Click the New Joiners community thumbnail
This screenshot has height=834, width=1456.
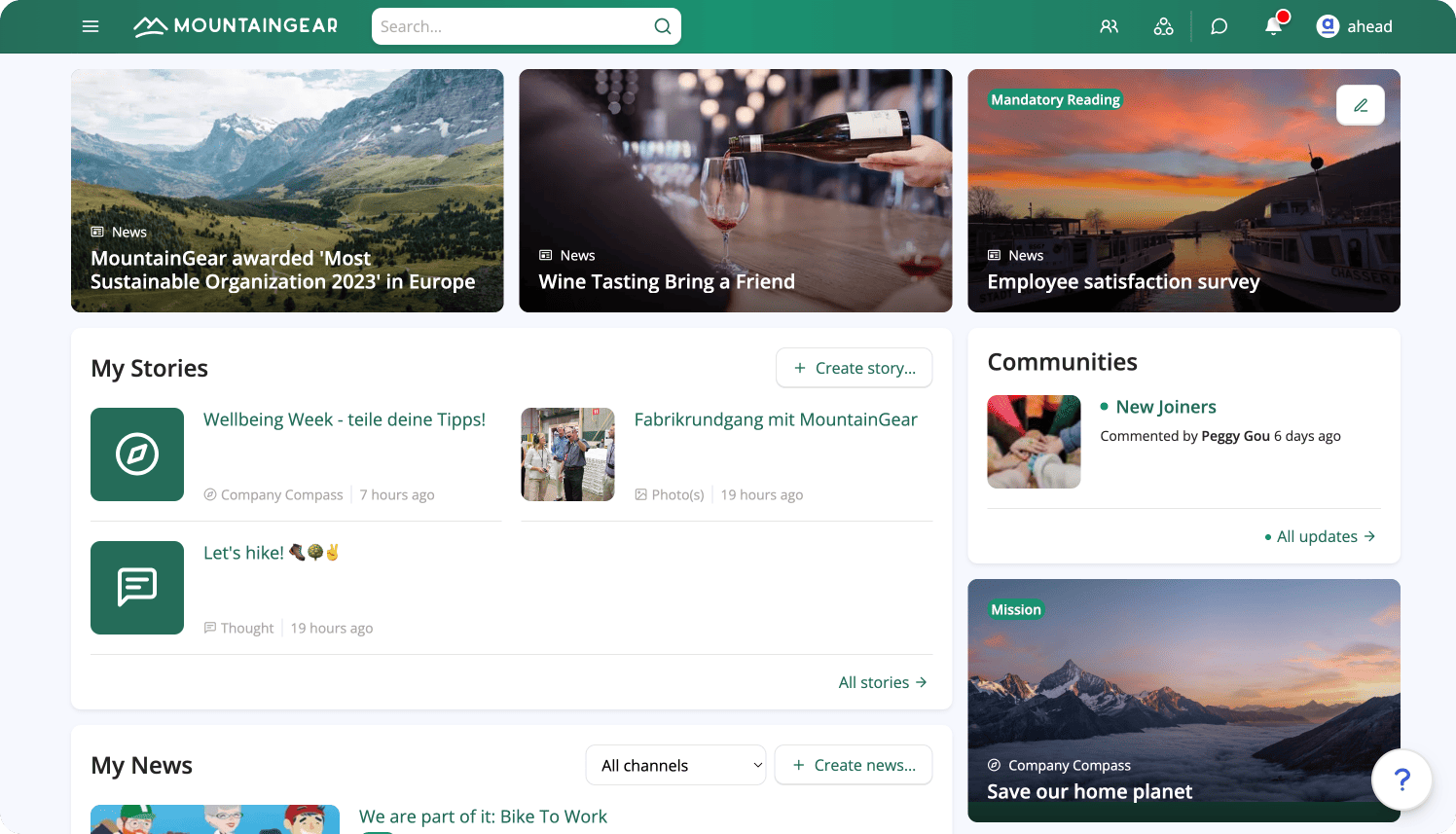(x=1034, y=442)
